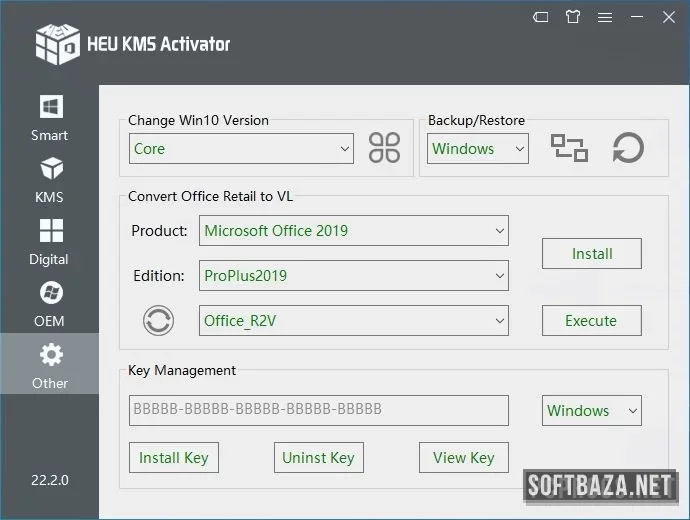Minimize the activator window
This screenshot has height=520, width=690.
click(637, 17)
